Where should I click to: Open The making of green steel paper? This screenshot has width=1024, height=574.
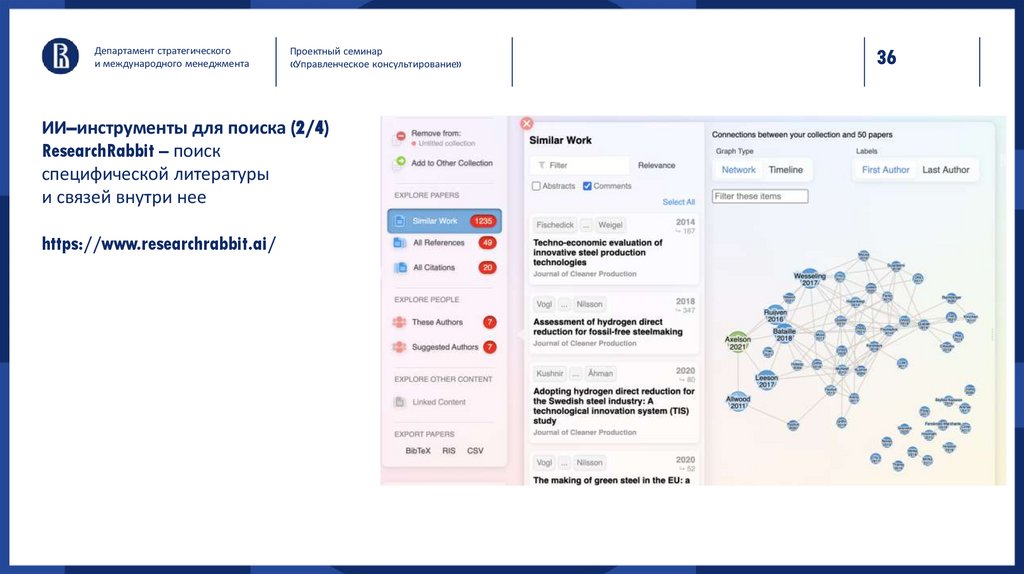(x=613, y=469)
